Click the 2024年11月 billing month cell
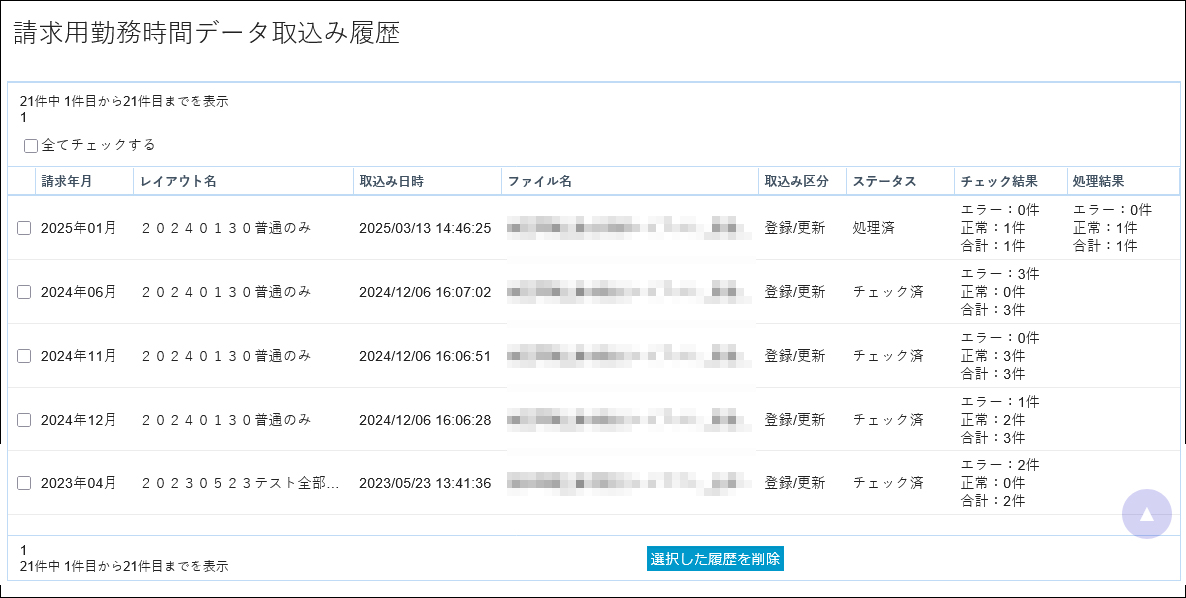Screen dimensions: 1186x598 pos(79,356)
